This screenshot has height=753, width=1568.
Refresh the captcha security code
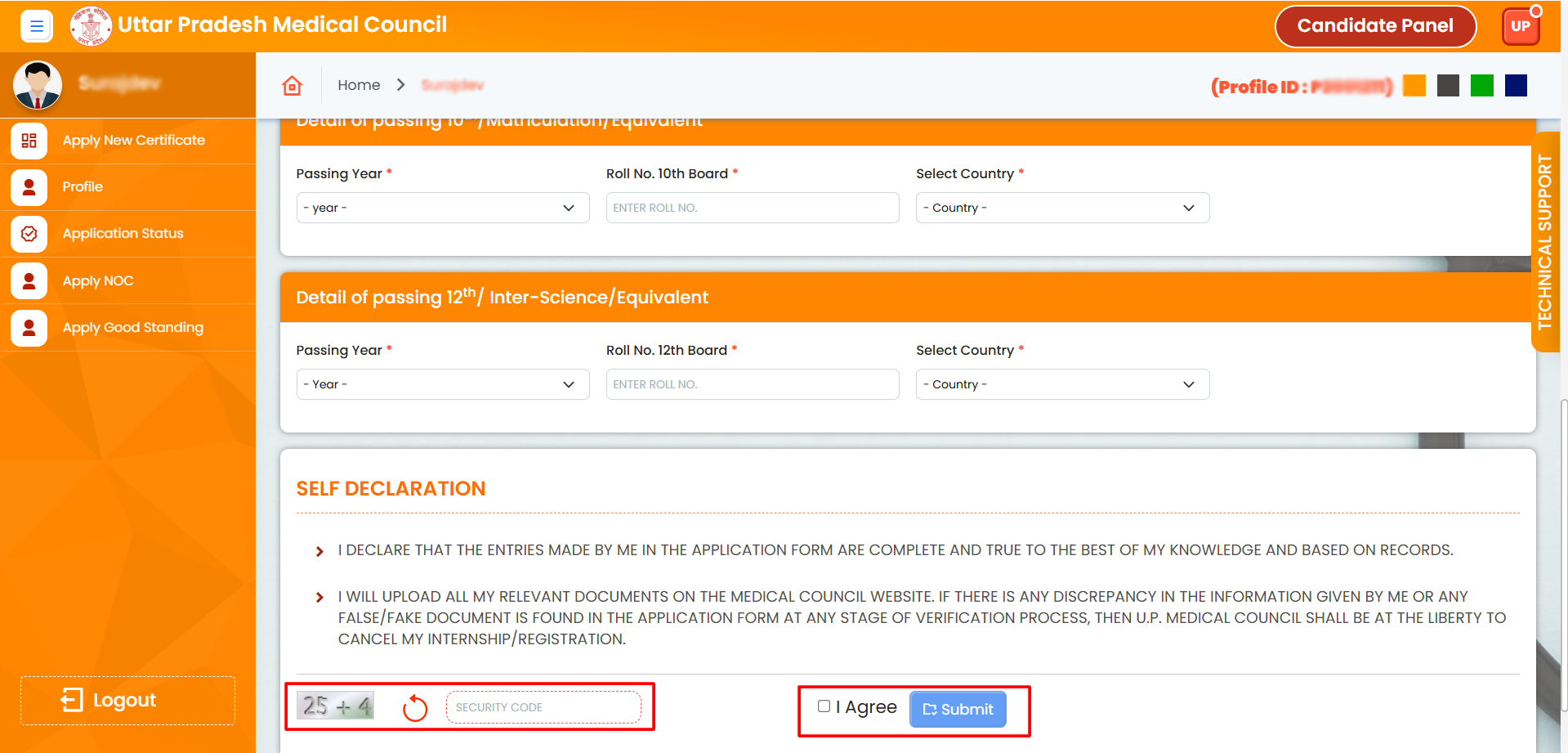pyautogui.click(x=415, y=708)
